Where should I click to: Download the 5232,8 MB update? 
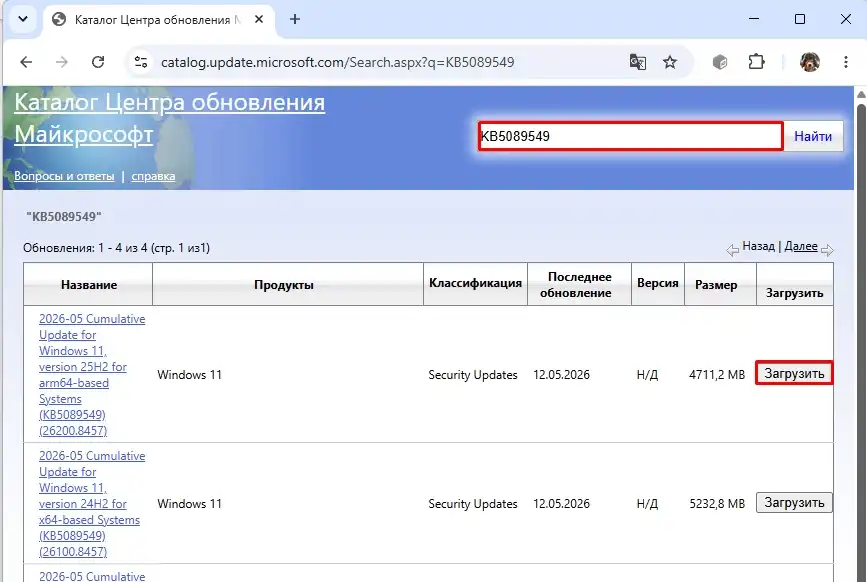(x=794, y=502)
